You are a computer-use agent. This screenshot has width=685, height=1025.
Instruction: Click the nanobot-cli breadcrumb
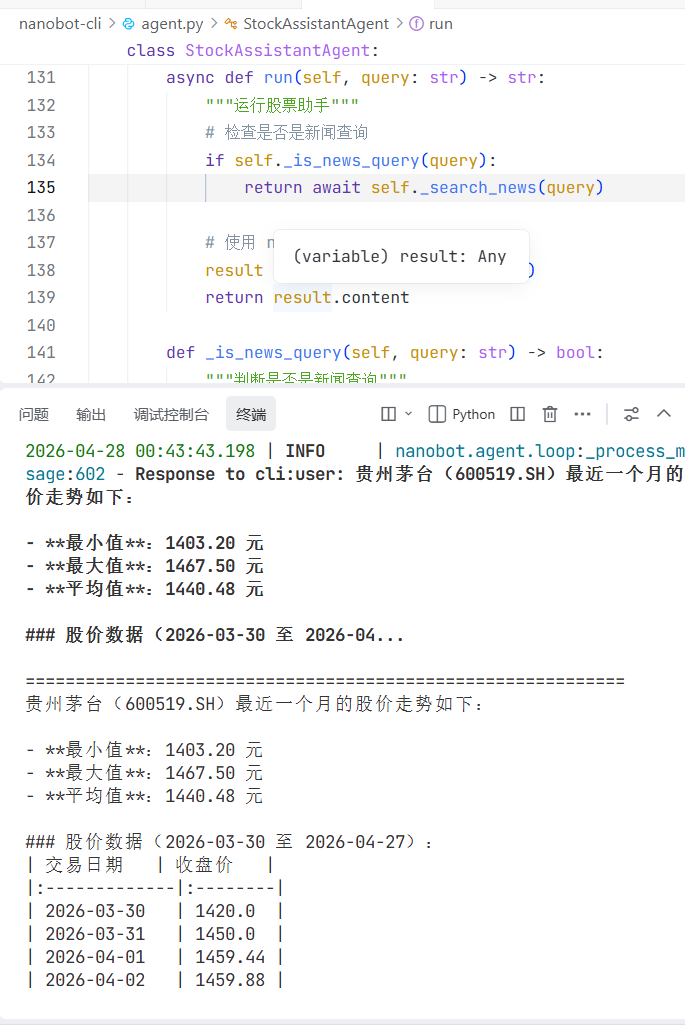click(x=60, y=24)
